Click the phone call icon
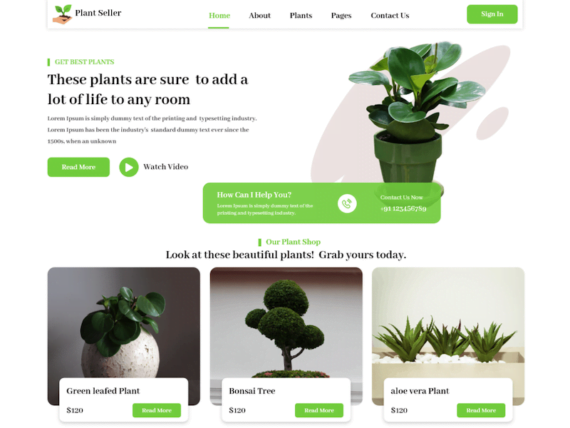Screen dimensions: 570x428 click(347, 203)
